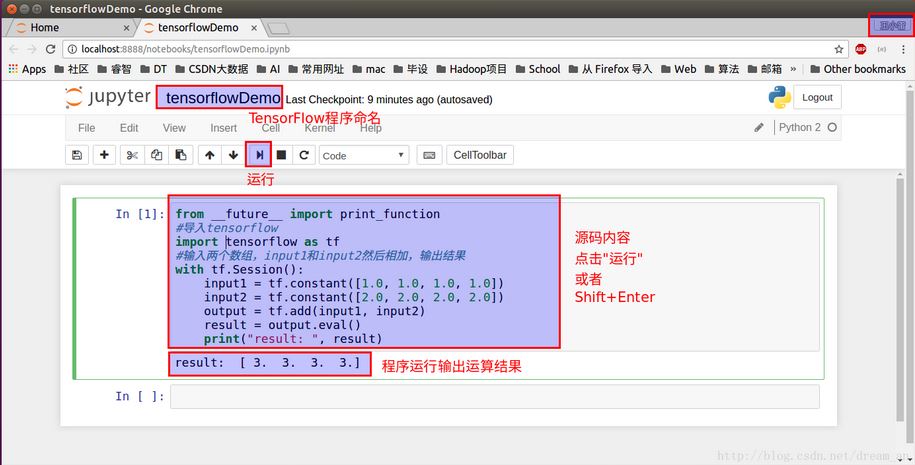Click the empty input cell In [ ]
915x465 pixels.
click(495, 397)
